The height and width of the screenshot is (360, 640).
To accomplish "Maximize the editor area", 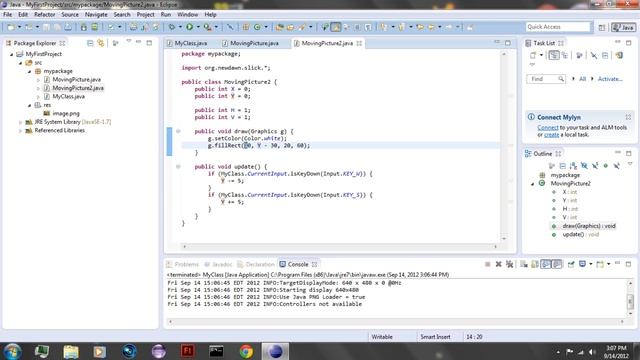I will click(508, 42).
